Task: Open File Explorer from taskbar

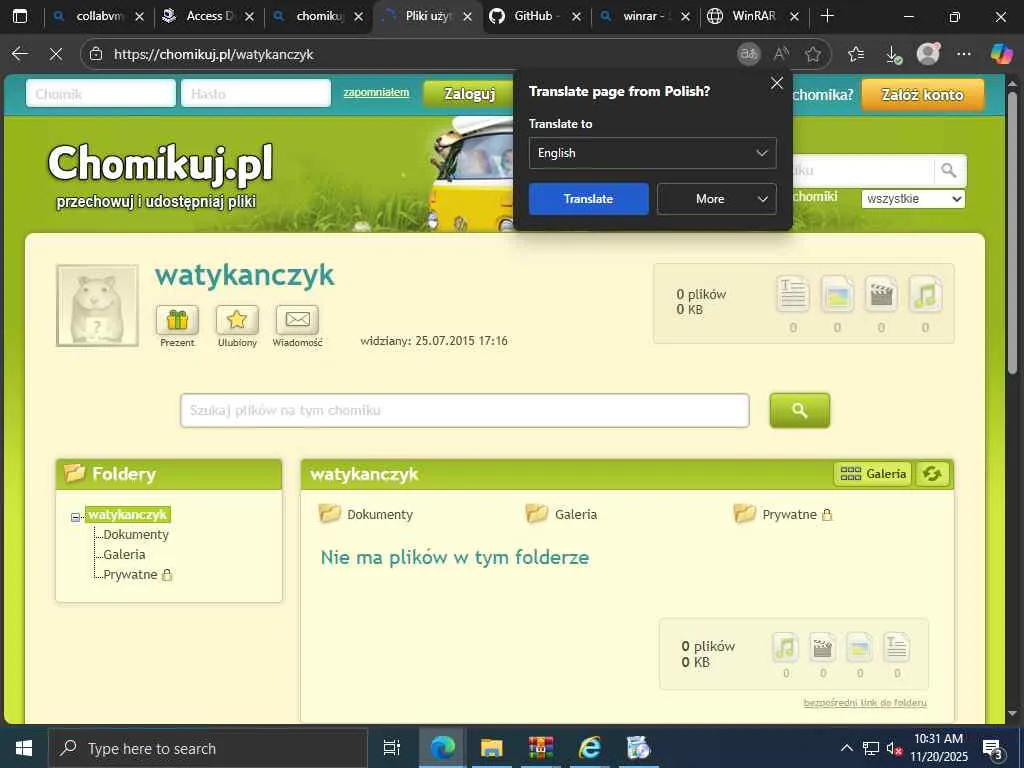Action: pos(491,748)
